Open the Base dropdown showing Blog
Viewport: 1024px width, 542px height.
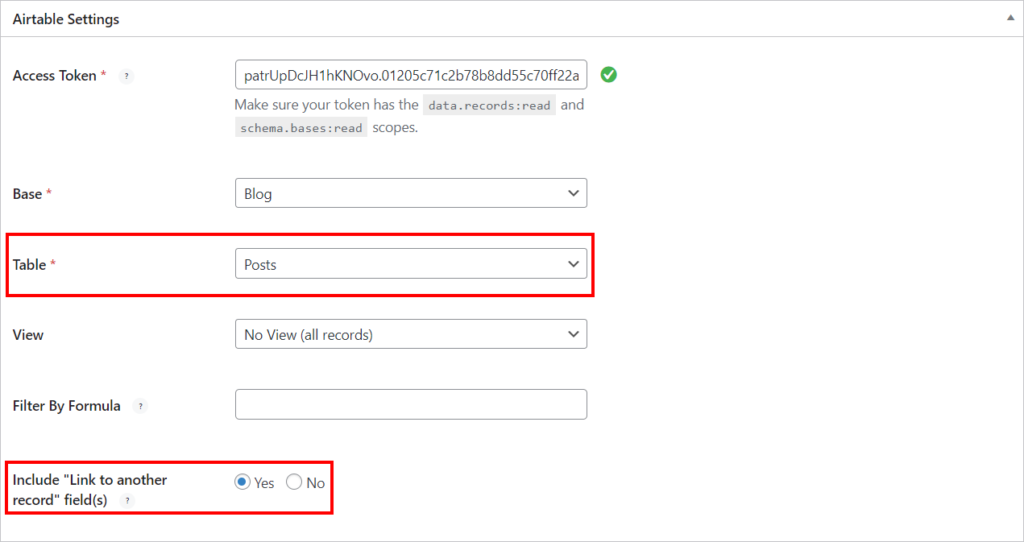click(x=411, y=193)
